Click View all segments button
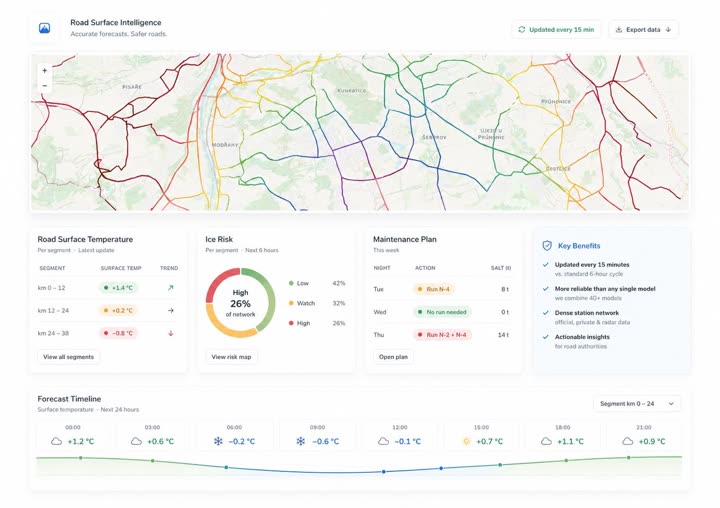 pos(68,357)
